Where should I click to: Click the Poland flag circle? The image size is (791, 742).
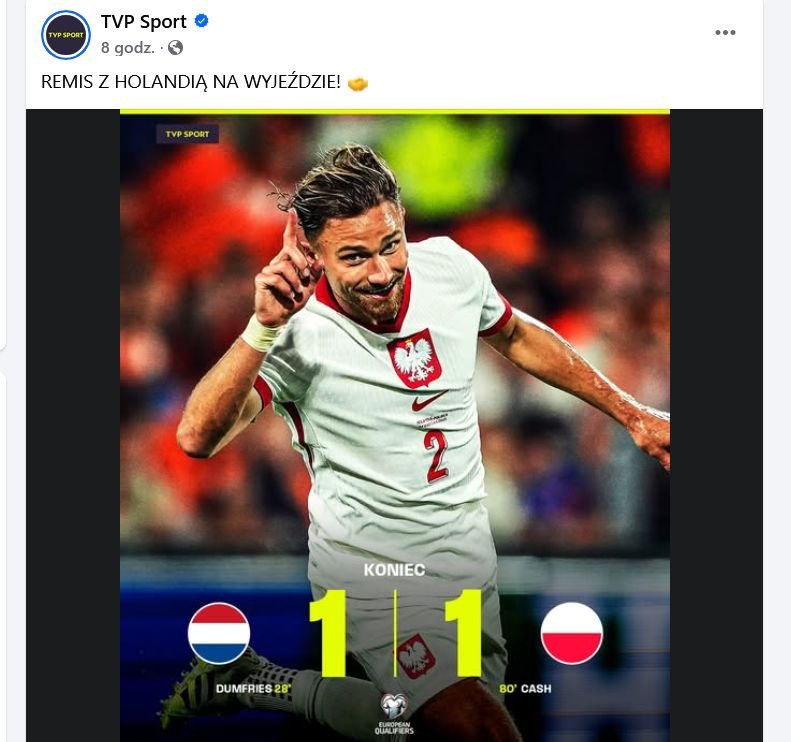(572, 633)
